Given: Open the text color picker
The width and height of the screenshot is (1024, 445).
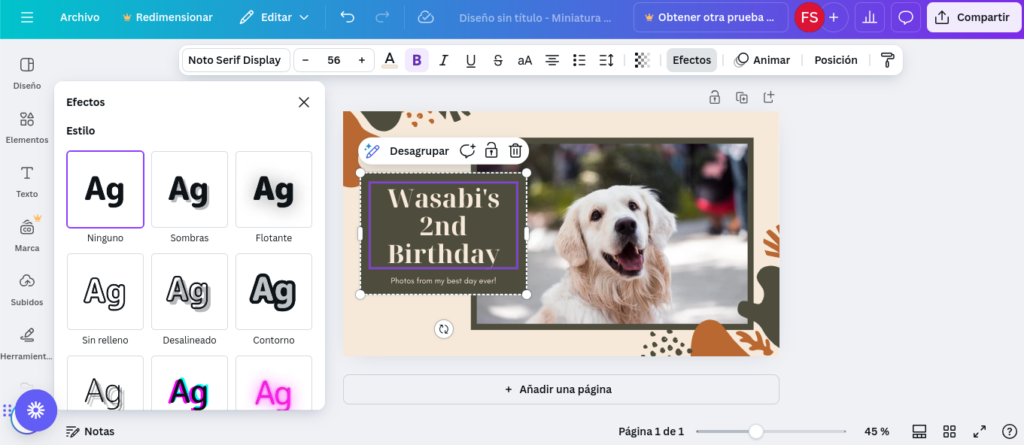Looking at the screenshot, I should pos(390,60).
